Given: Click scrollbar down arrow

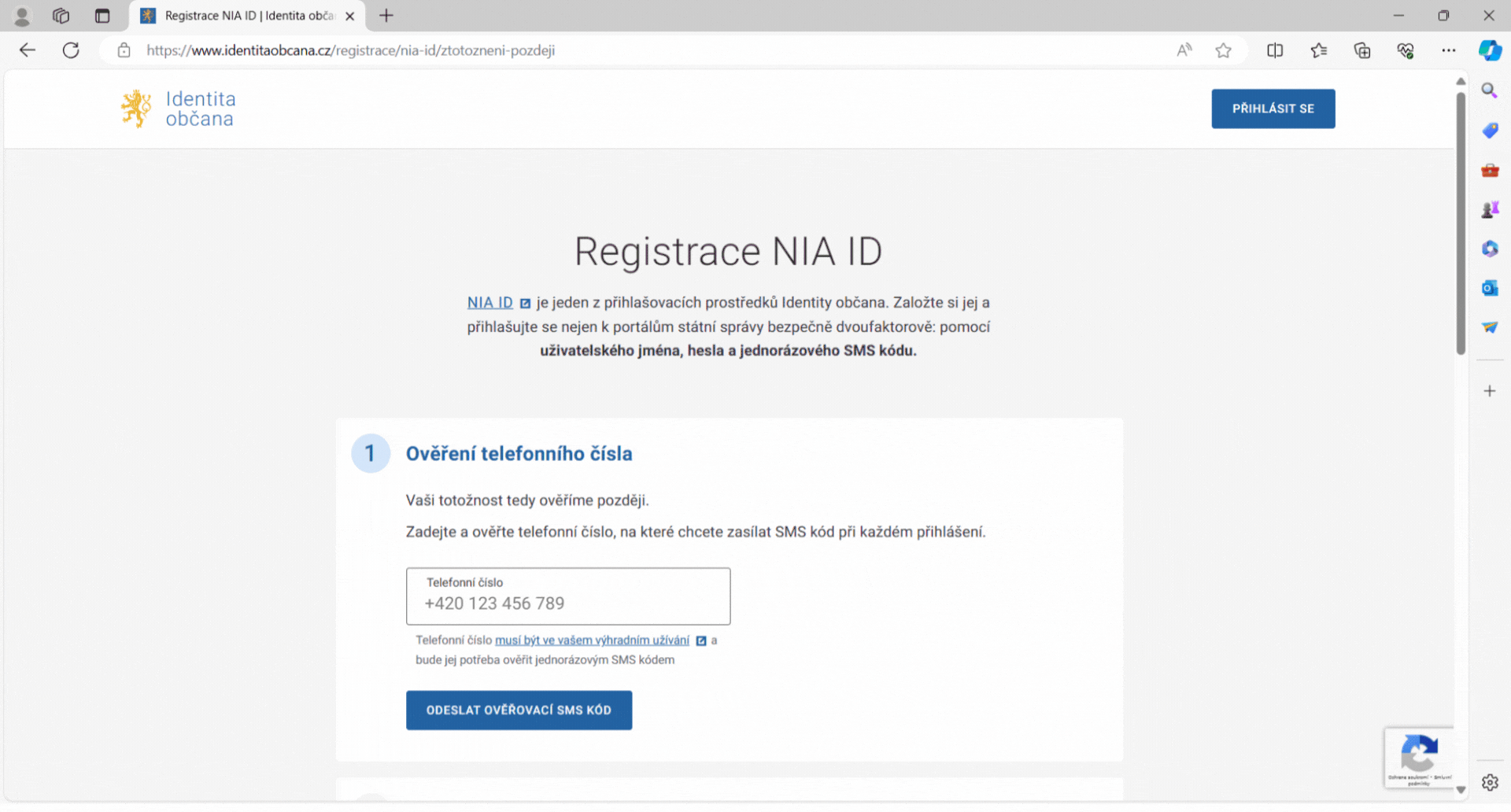Looking at the screenshot, I should 1461,789.
